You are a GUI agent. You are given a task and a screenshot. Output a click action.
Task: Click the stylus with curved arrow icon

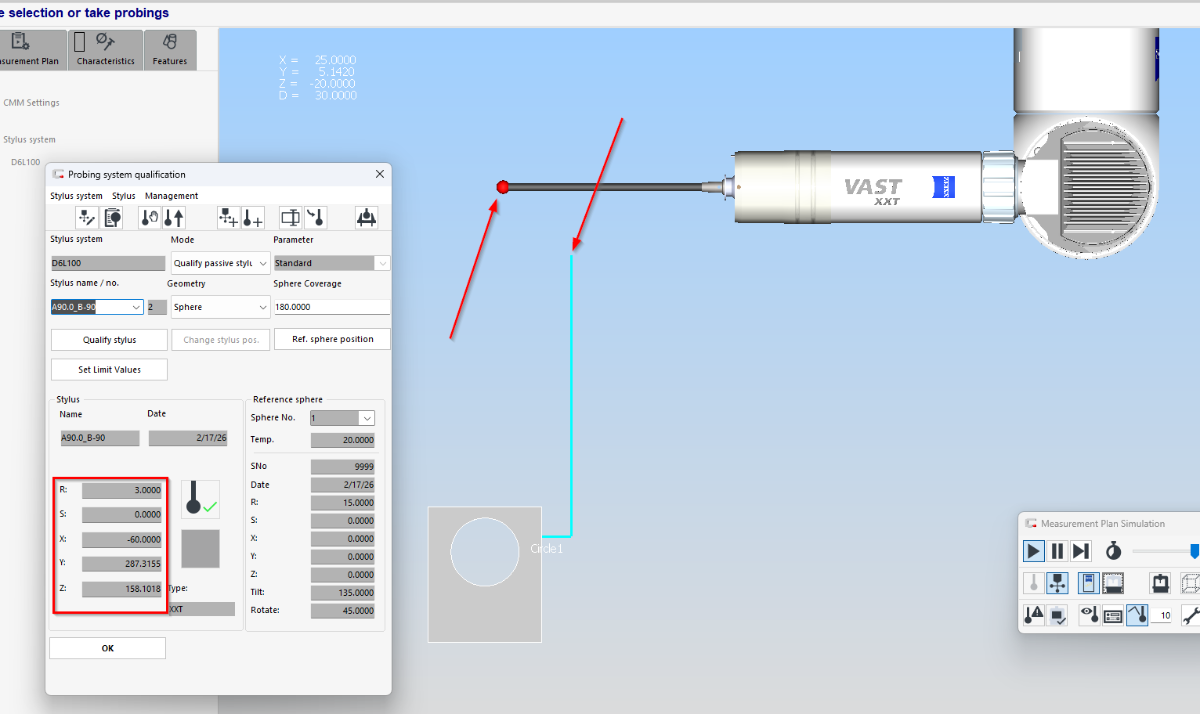[x=315, y=217]
